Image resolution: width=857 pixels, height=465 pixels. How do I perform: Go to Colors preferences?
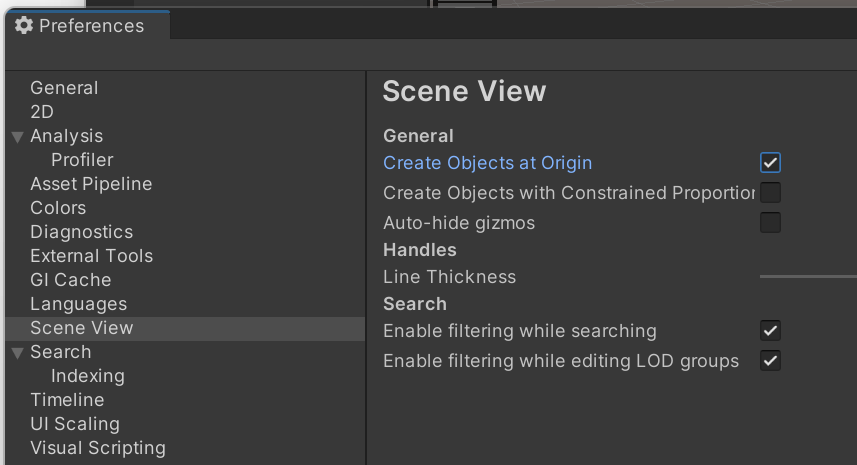pos(58,208)
